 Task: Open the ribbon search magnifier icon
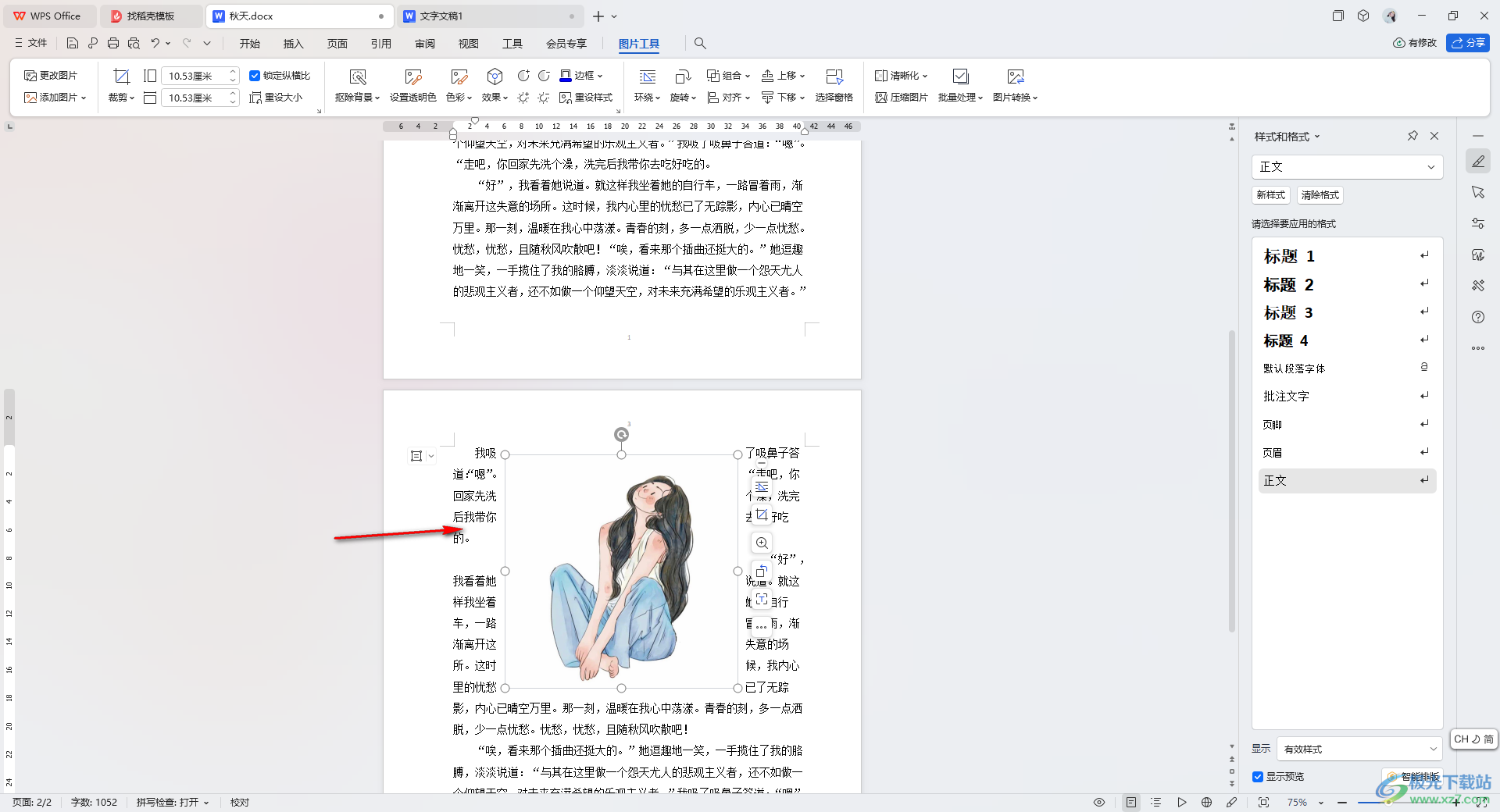(700, 43)
